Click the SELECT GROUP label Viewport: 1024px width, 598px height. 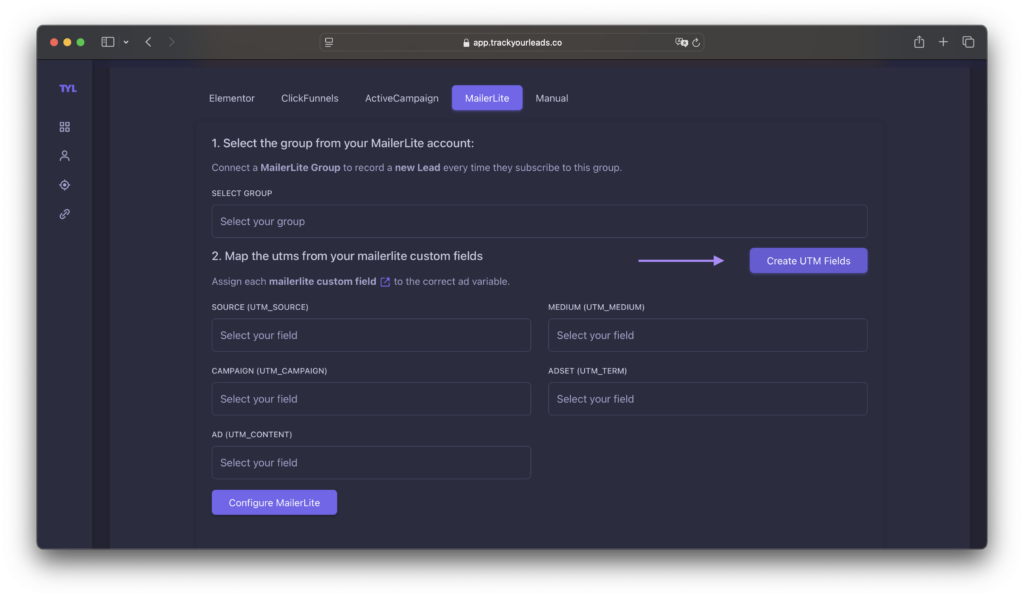[x=242, y=193]
